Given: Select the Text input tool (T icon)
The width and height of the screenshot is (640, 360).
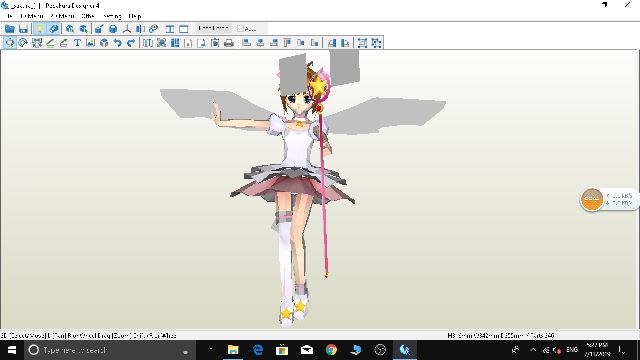Looking at the screenshot, I should coord(77,42).
